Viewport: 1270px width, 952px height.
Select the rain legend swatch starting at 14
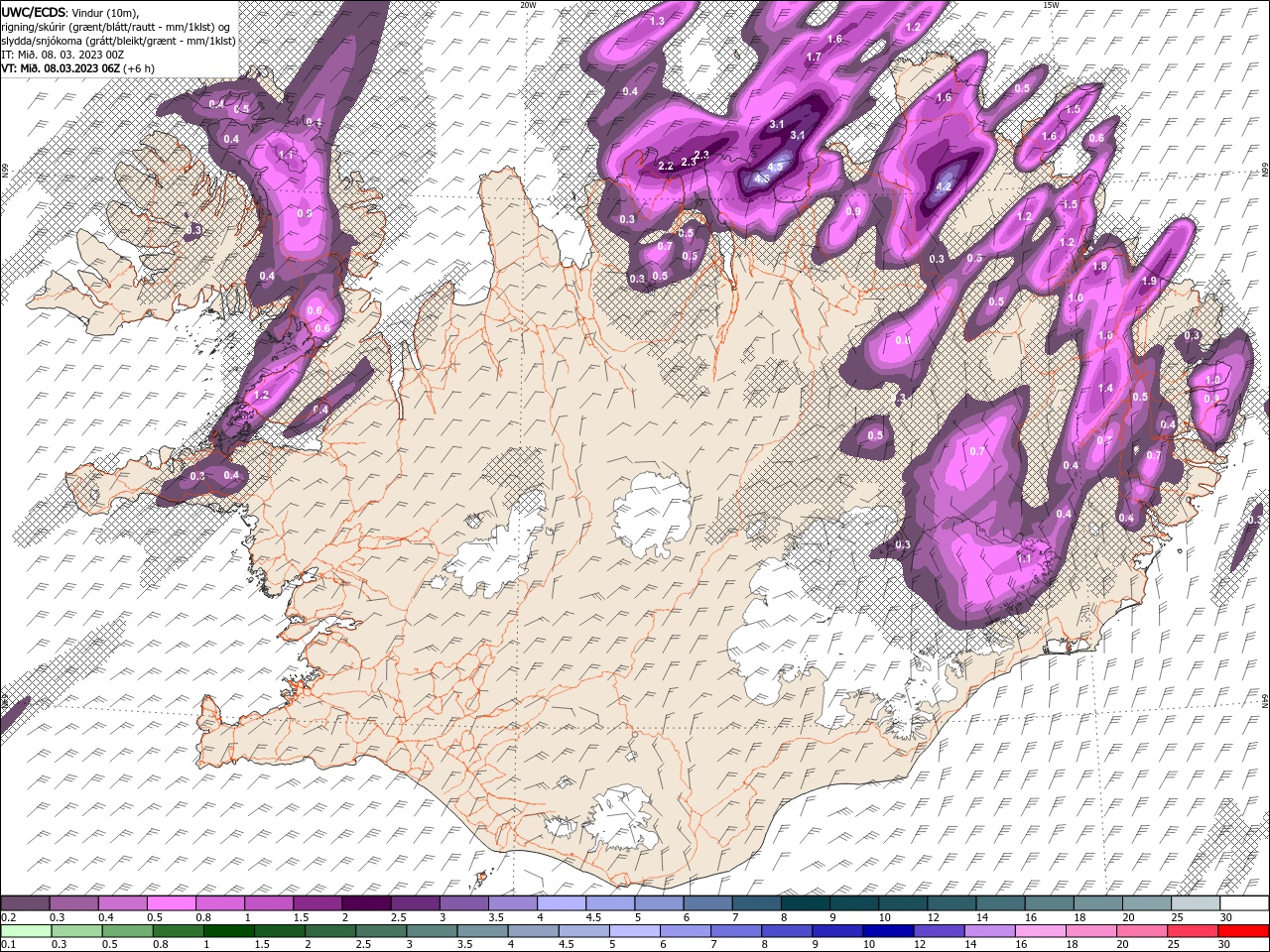pyautogui.click(x=989, y=931)
